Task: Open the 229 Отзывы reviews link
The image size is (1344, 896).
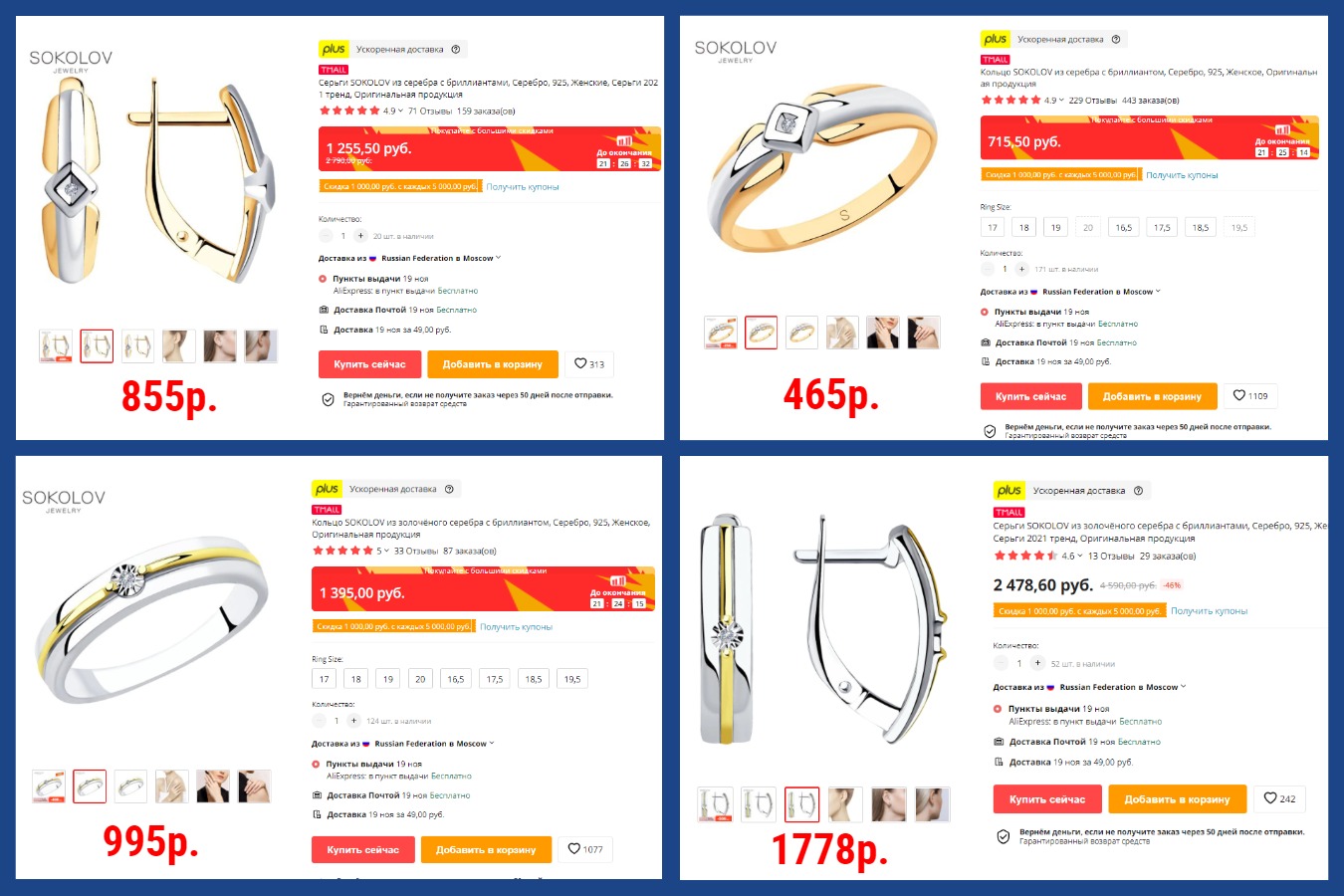Action: (1093, 100)
